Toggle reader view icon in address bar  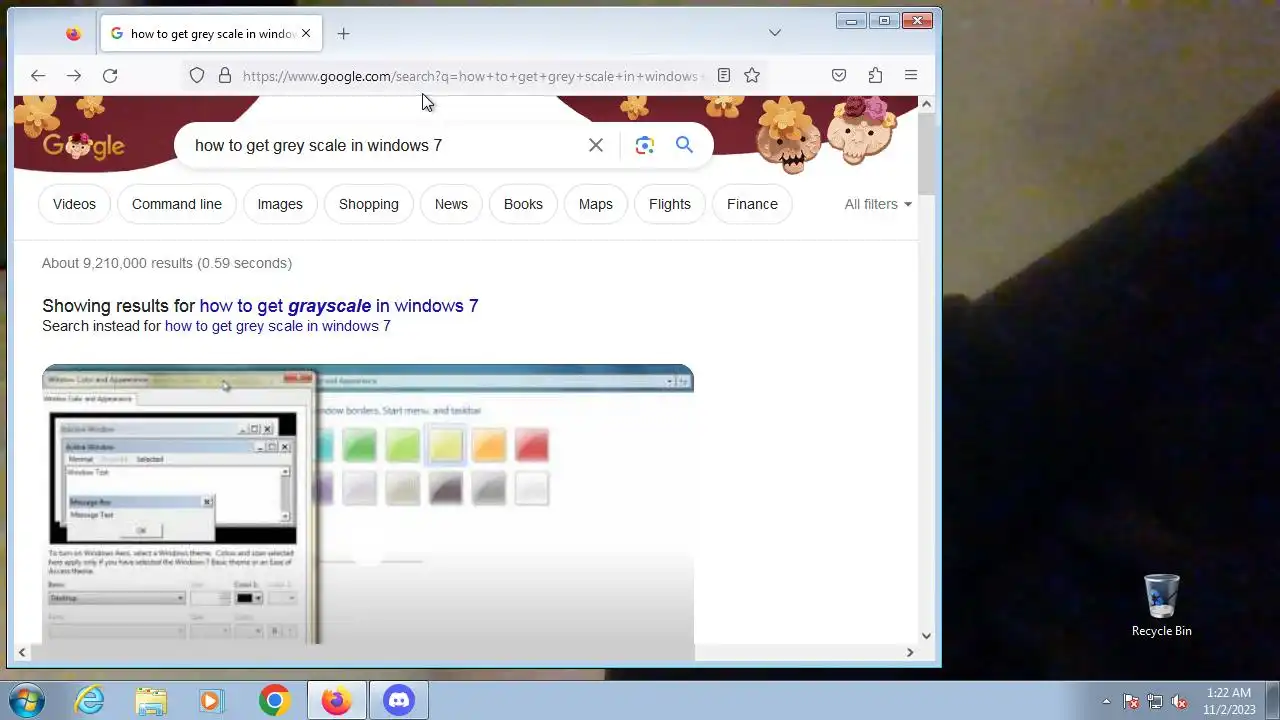coord(724,75)
